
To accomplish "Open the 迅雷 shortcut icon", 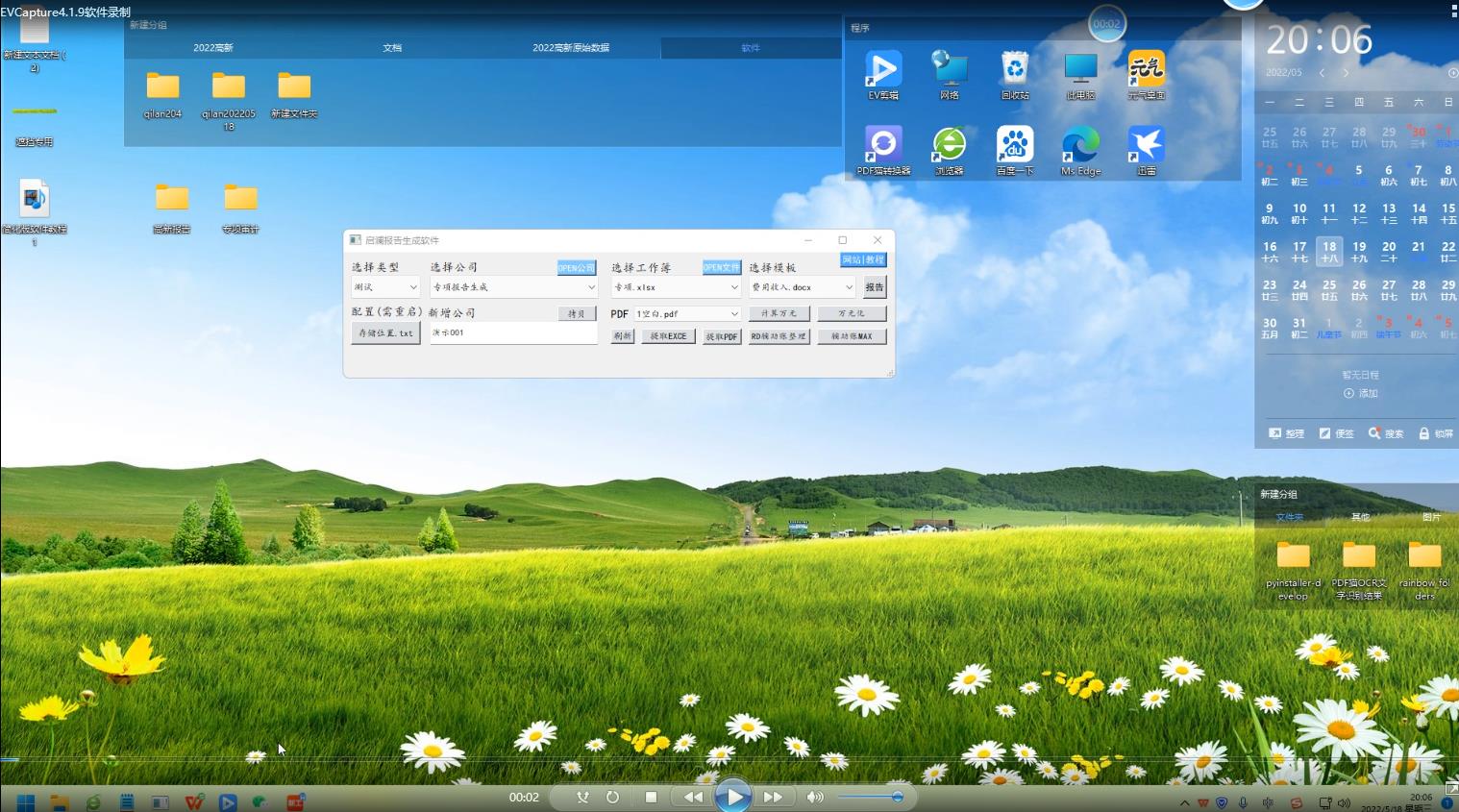I will [x=1146, y=146].
